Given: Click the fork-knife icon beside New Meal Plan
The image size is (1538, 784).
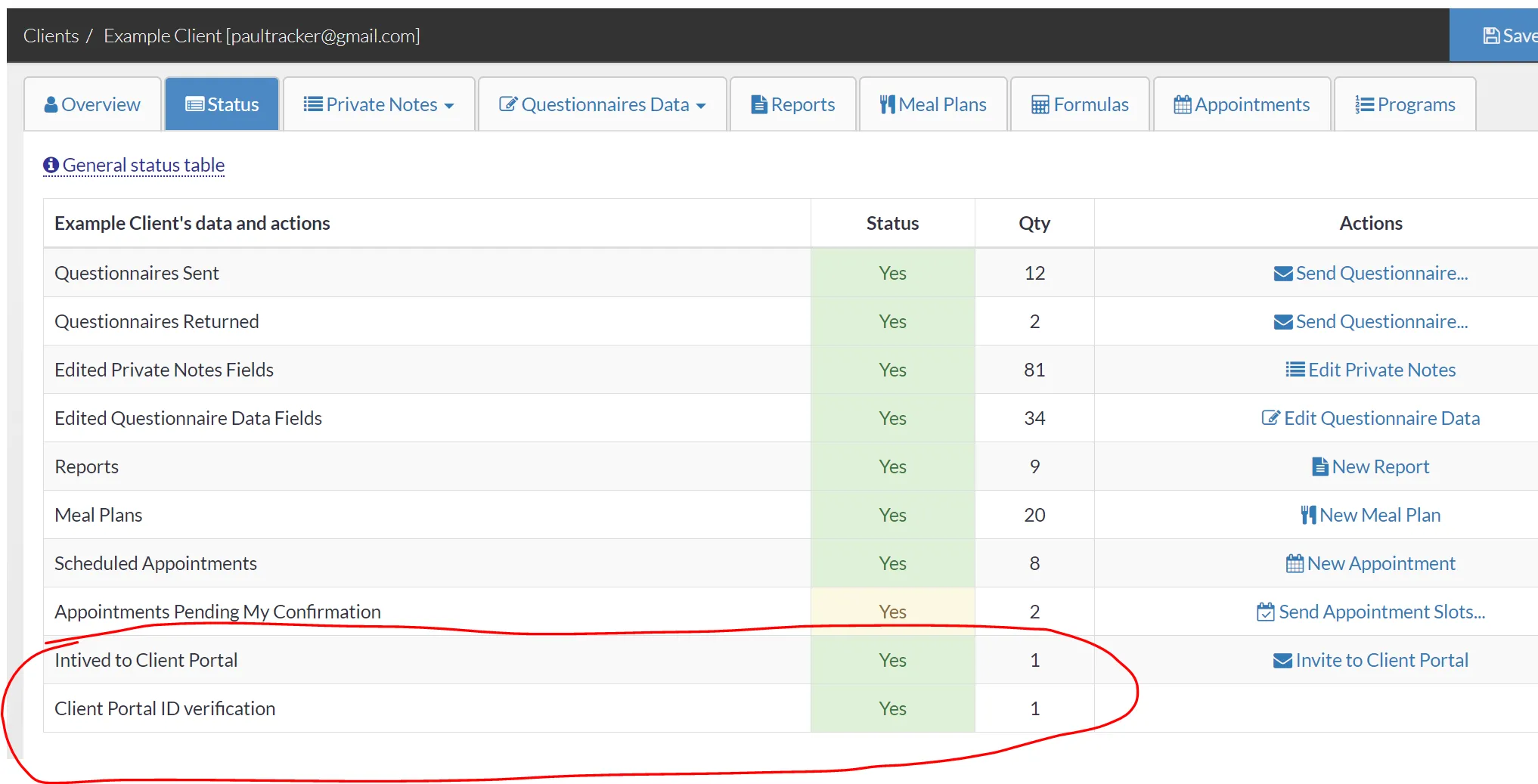Looking at the screenshot, I should 1308,516.
